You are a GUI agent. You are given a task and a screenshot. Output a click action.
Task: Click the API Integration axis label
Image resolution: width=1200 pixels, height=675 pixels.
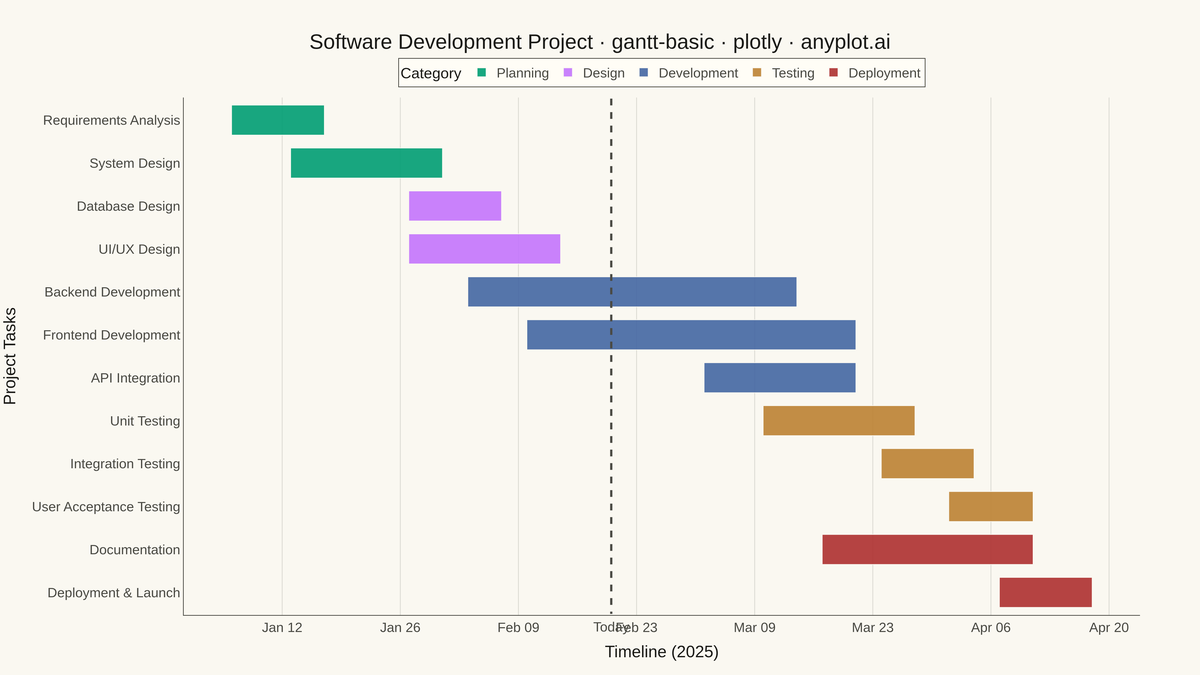point(136,378)
